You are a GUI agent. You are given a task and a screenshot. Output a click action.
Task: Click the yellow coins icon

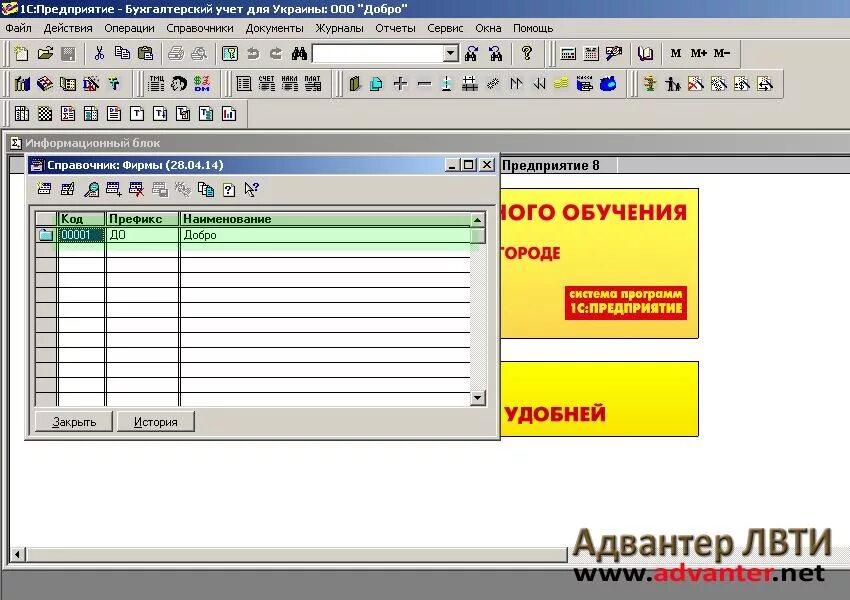561,83
